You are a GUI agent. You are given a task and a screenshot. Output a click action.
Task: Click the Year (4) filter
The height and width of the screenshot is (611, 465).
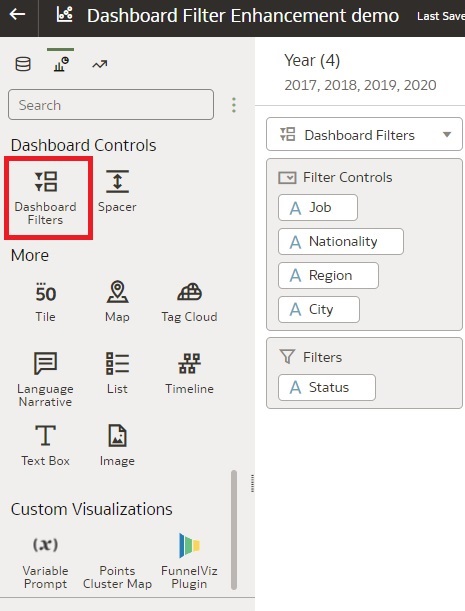[312, 60]
